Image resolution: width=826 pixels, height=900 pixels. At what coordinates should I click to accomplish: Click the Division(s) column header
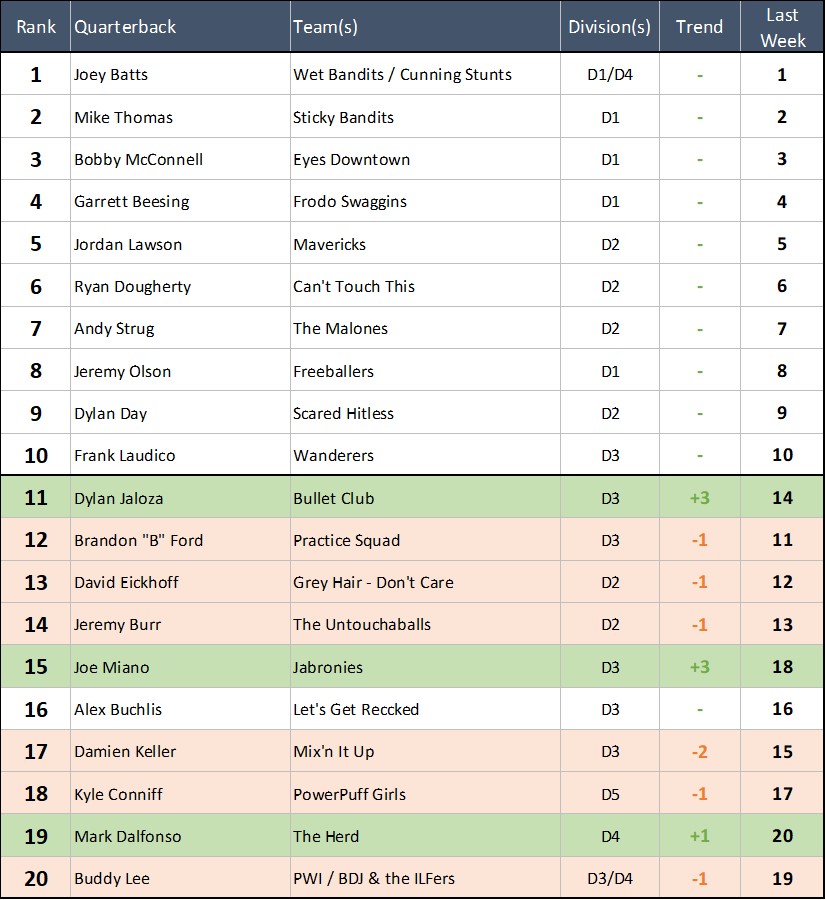(609, 27)
